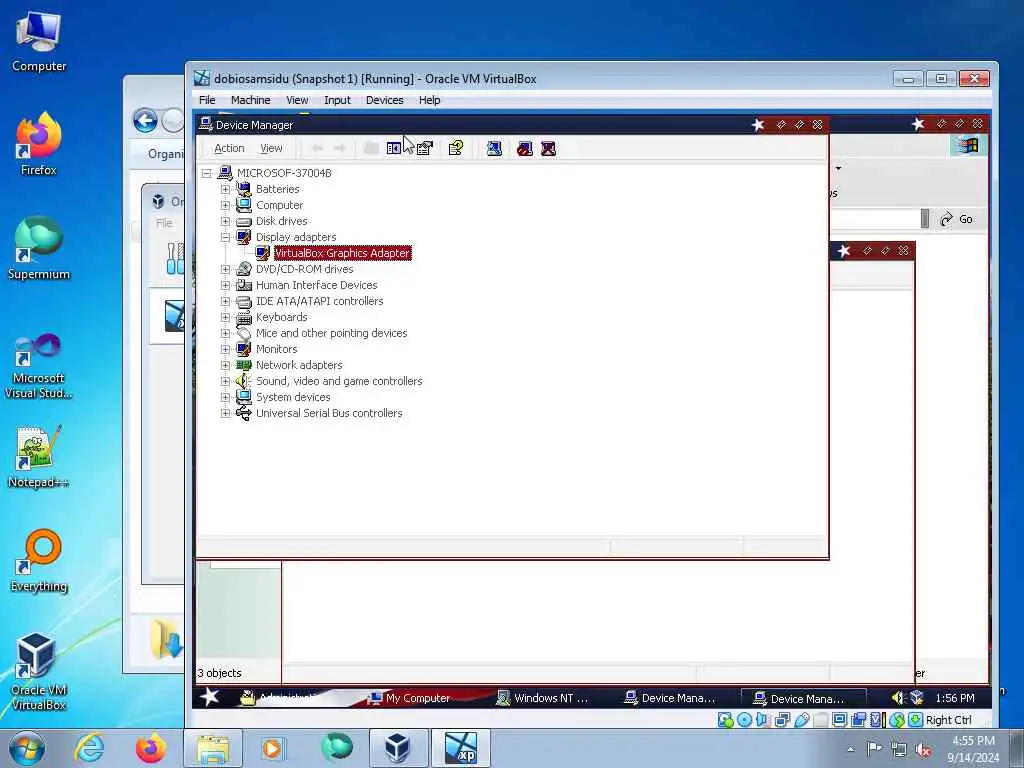Click the VirtualBox hard disk status icon
Image resolution: width=1024 pixels, height=768 pixels.
click(725, 720)
